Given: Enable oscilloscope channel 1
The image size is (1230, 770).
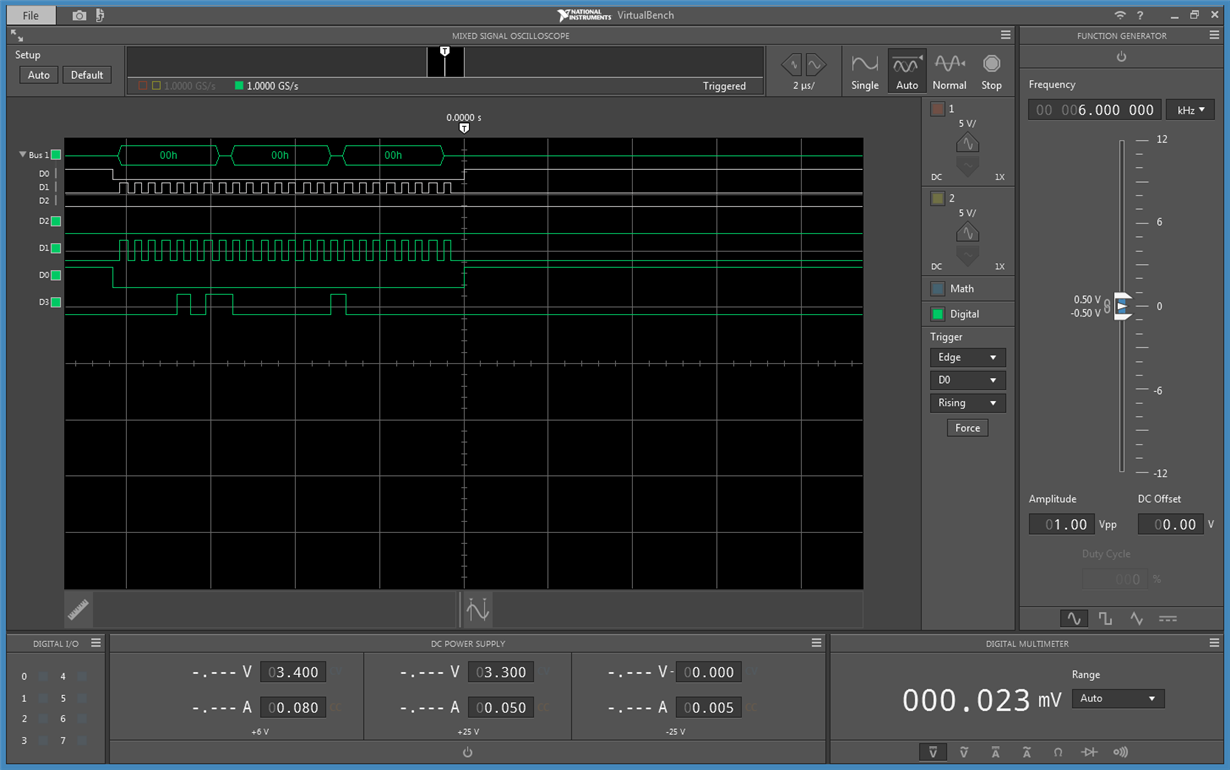Looking at the screenshot, I should pyautogui.click(x=938, y=109).
